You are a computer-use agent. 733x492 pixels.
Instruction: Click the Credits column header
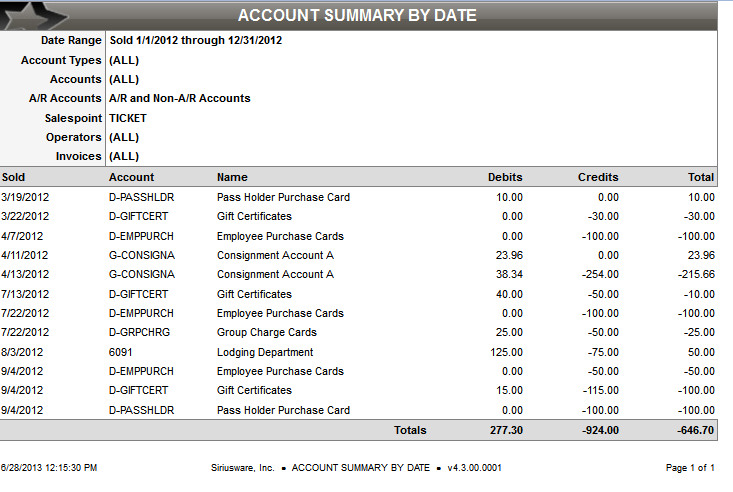pos(598,177)
